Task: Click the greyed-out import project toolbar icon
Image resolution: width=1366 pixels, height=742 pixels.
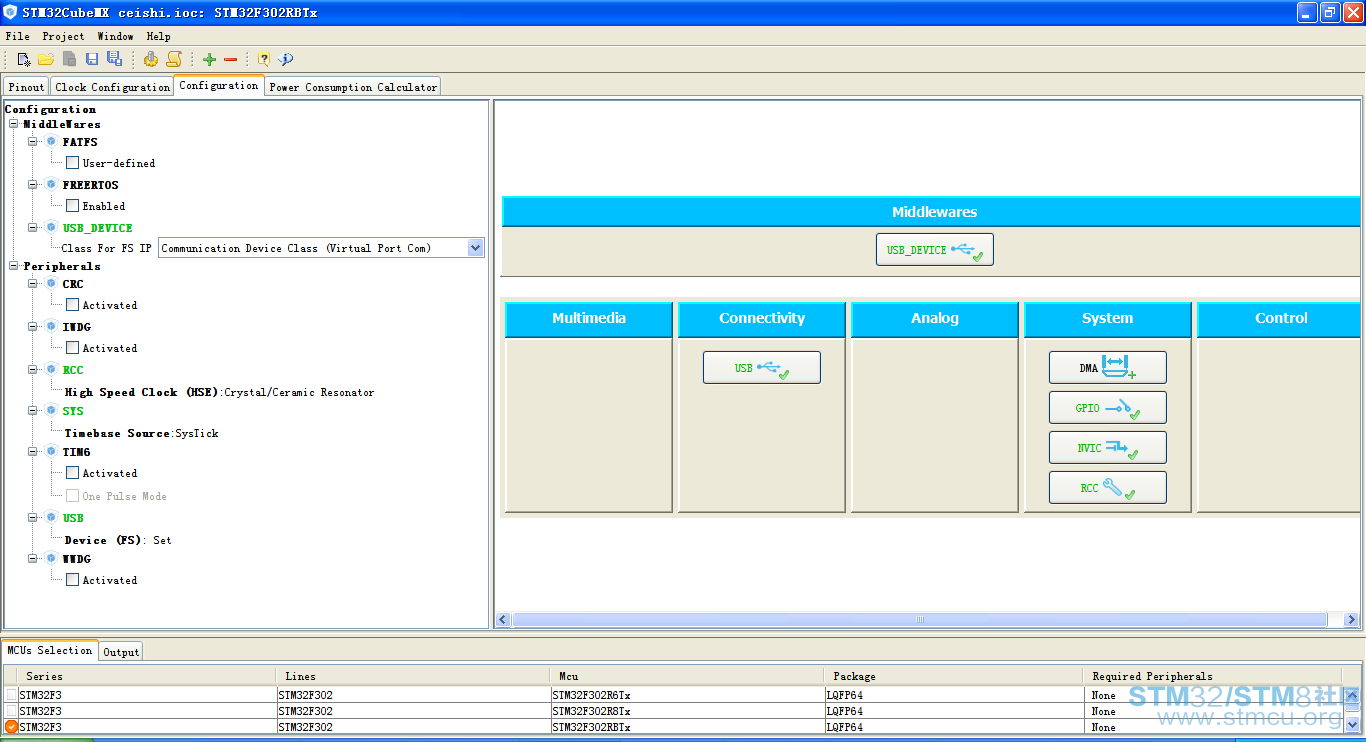Action: point(69,59)
